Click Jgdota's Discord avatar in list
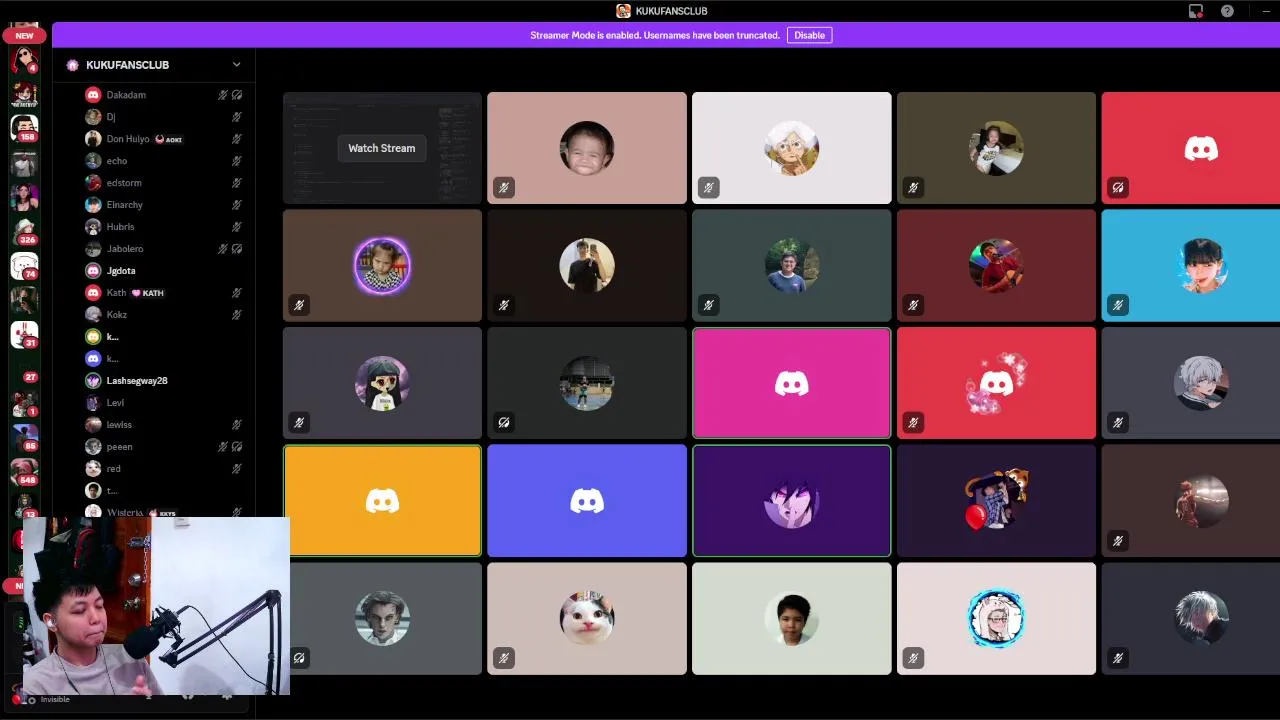The image size is (1280, 720). pos(93,271)
